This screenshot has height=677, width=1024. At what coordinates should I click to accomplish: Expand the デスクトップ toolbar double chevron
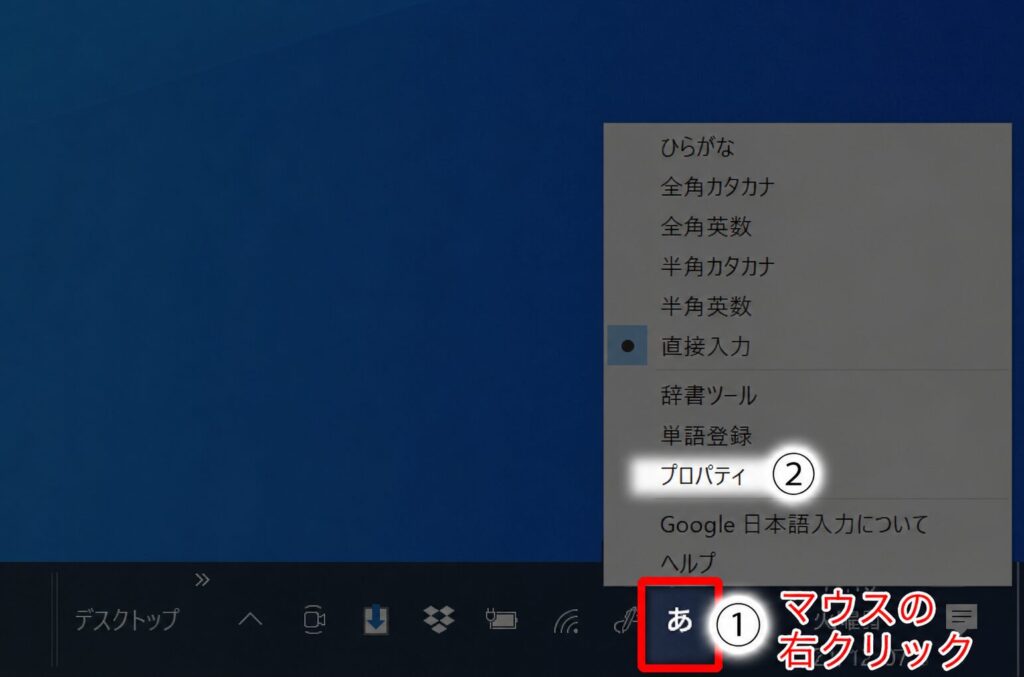[202, 580]
